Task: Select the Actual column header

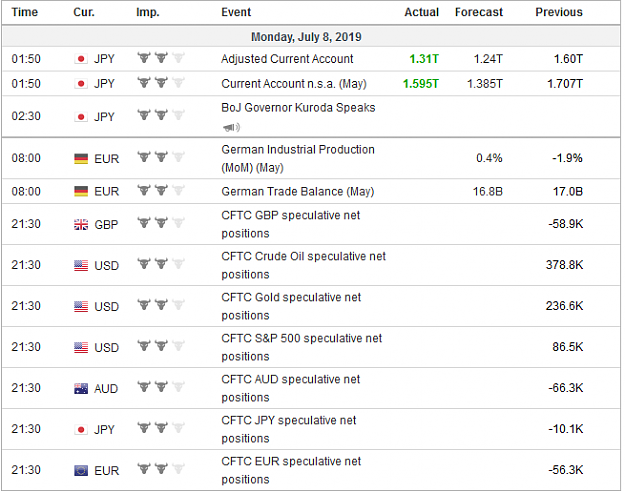Action: click(421, 12)
